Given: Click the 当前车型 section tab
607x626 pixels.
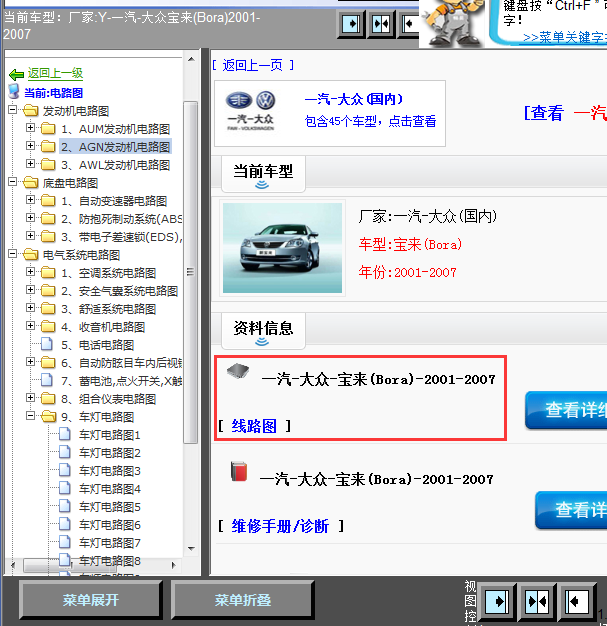Looking at the screenshot, I should click(x=263, y=174).
